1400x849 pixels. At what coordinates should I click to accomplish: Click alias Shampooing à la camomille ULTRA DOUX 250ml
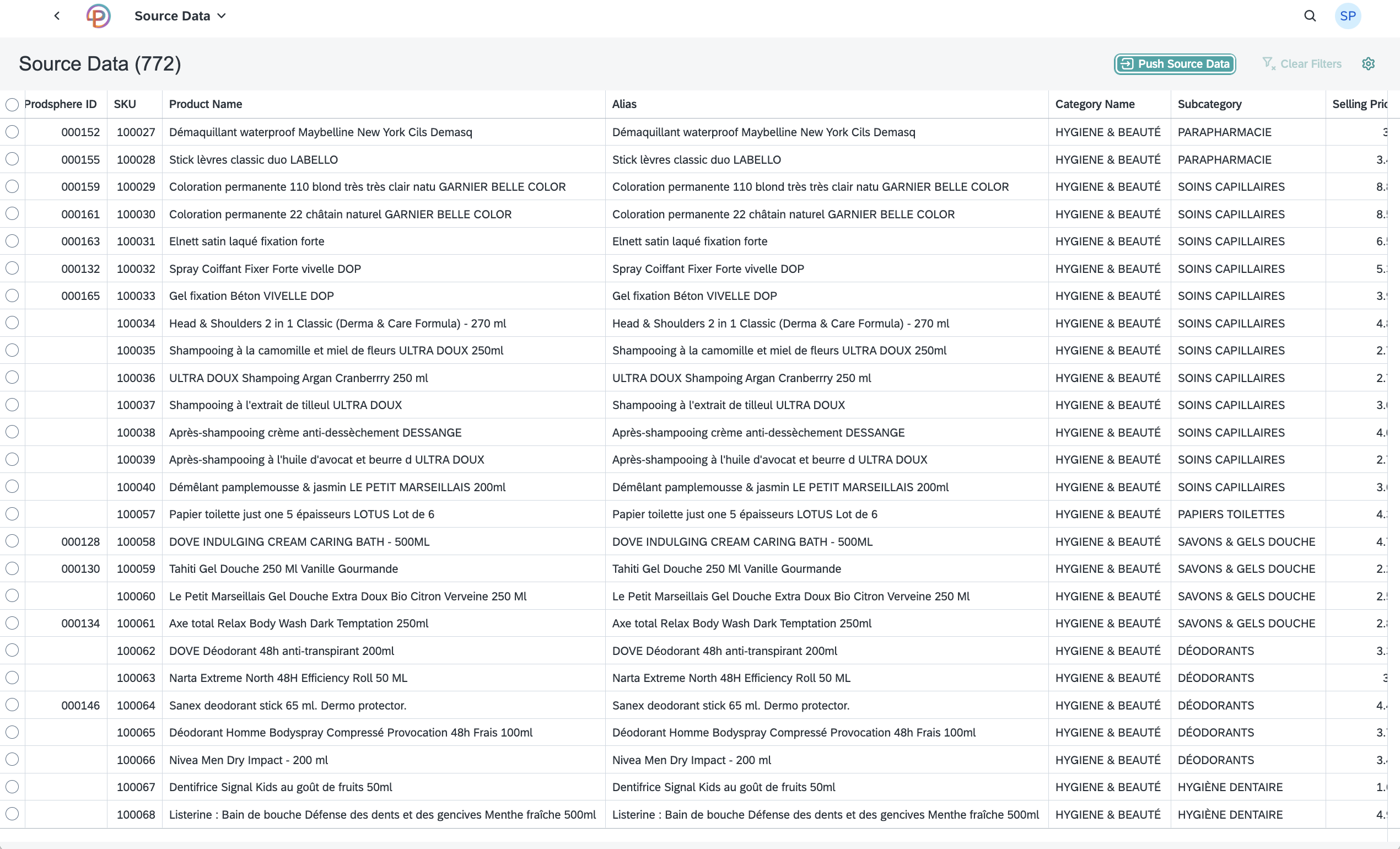pos(779,351)
